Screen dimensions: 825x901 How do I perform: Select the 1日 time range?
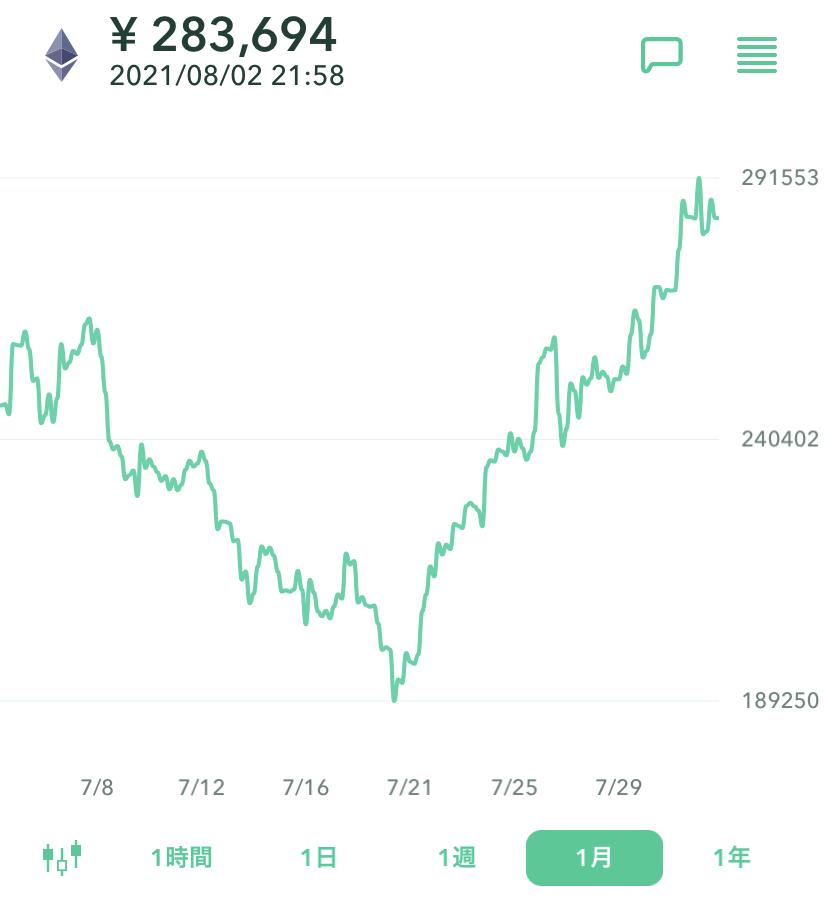[319, 857]
